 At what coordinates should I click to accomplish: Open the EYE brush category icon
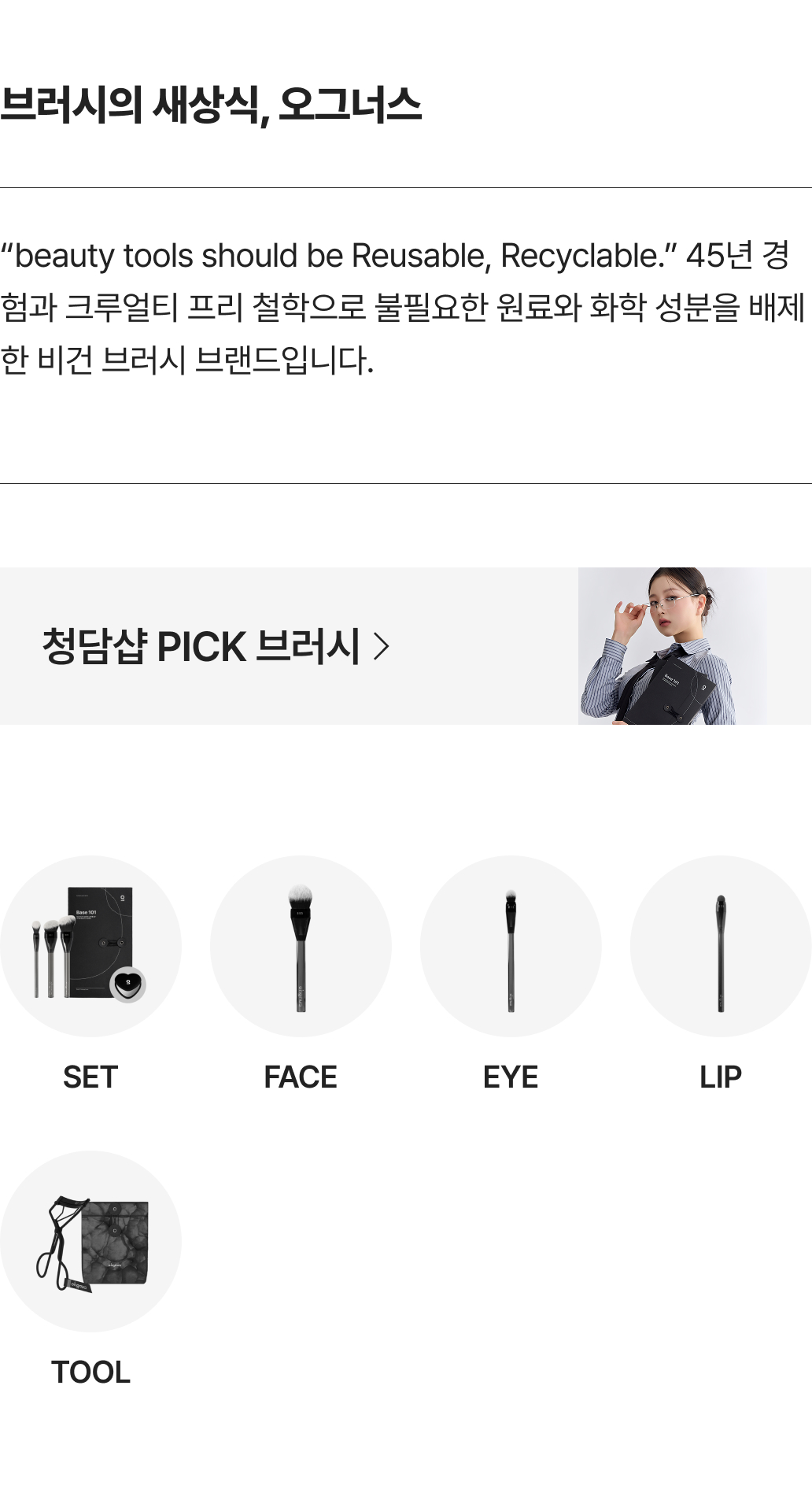coord(511,945)
